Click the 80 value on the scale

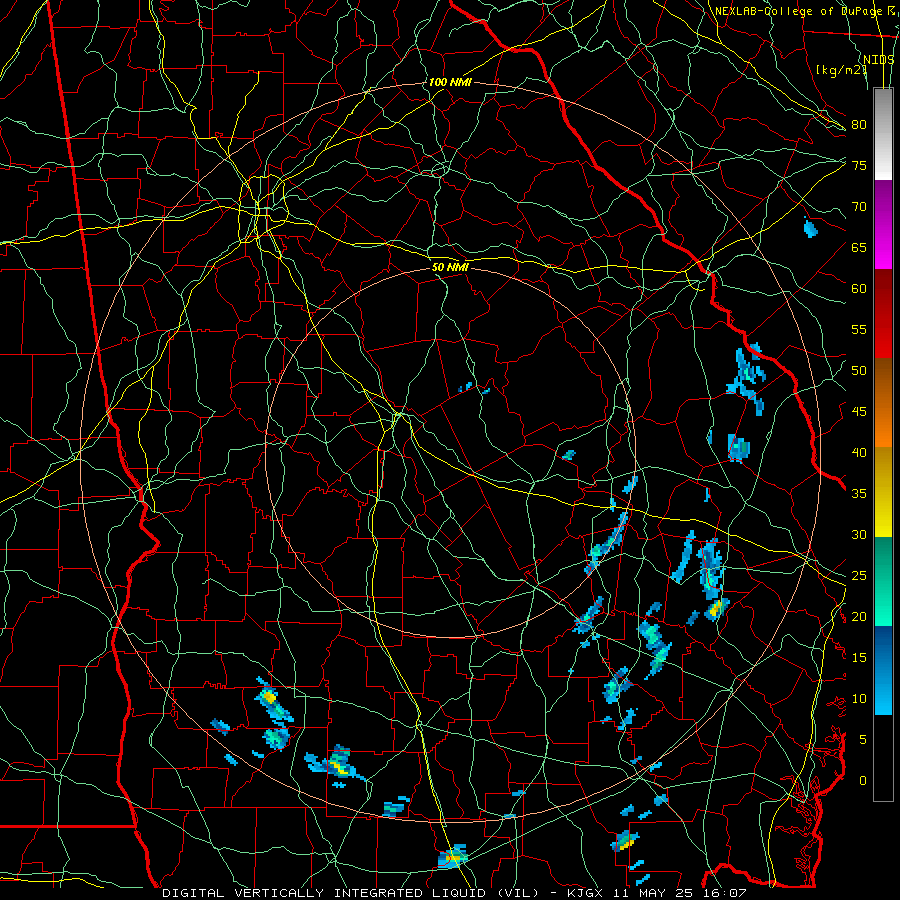pyautogui.click(x=859, y=125)
